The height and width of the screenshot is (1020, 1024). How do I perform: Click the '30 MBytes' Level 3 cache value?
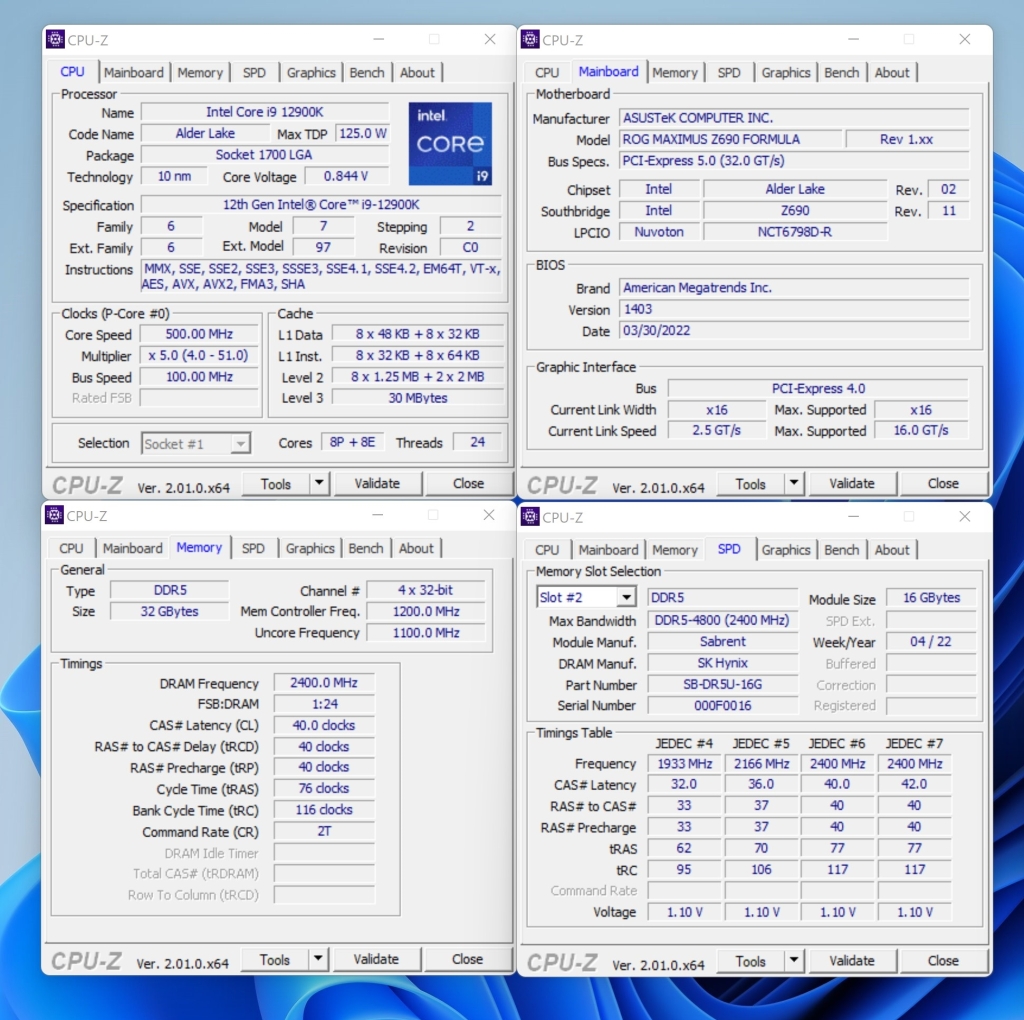coord(418,398)
